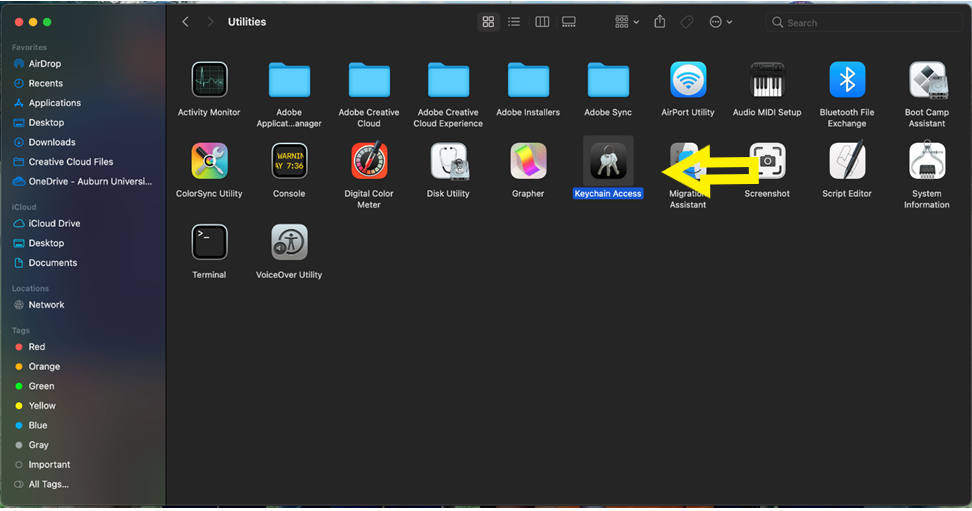Switch to column view
The height and width of the screenshot is (511, 972).
pos(542,22)
